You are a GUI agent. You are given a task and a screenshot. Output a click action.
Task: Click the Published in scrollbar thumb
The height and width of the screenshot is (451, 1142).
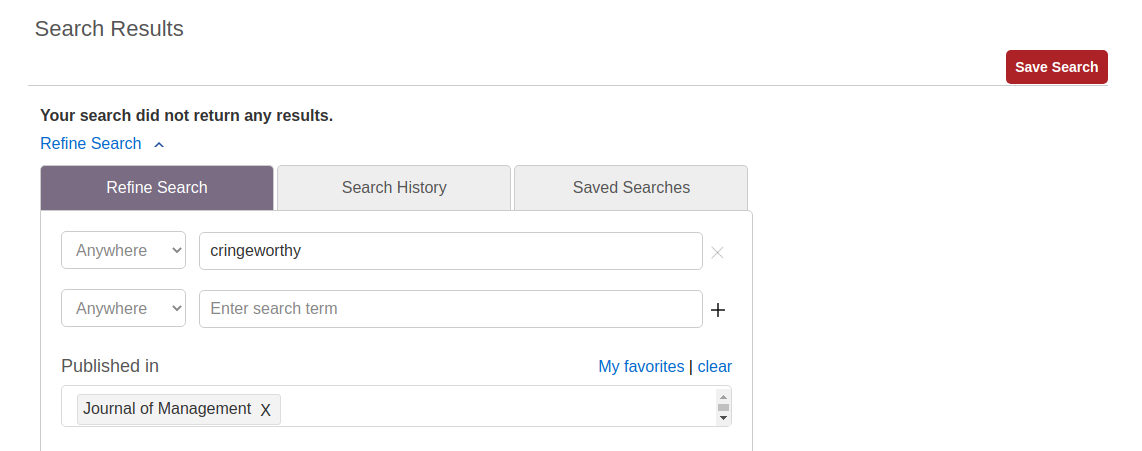pyautogui.click(x=723, y=407)
